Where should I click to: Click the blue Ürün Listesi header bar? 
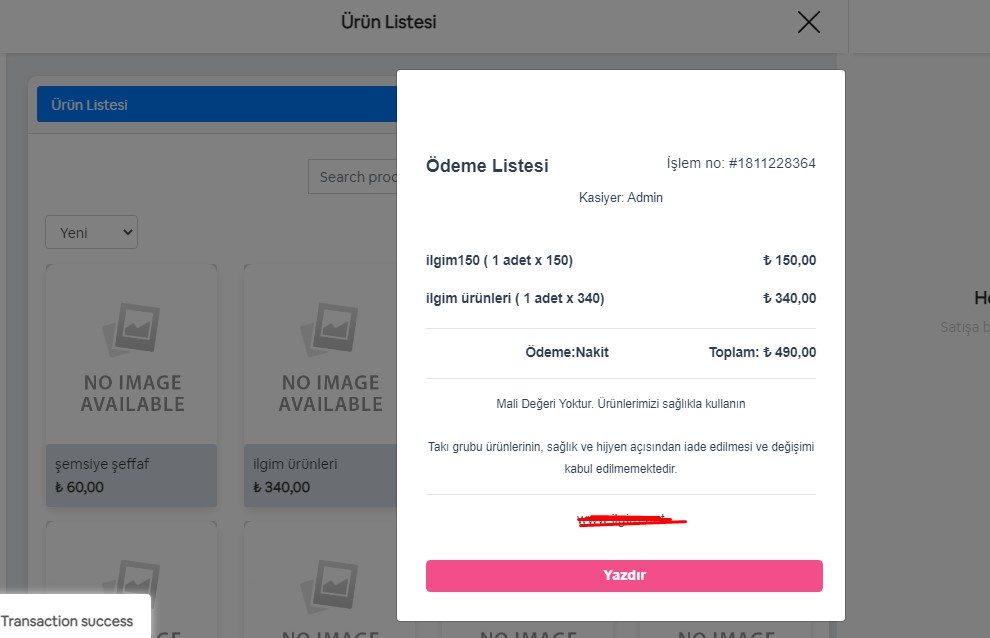(x=217, y=104)
